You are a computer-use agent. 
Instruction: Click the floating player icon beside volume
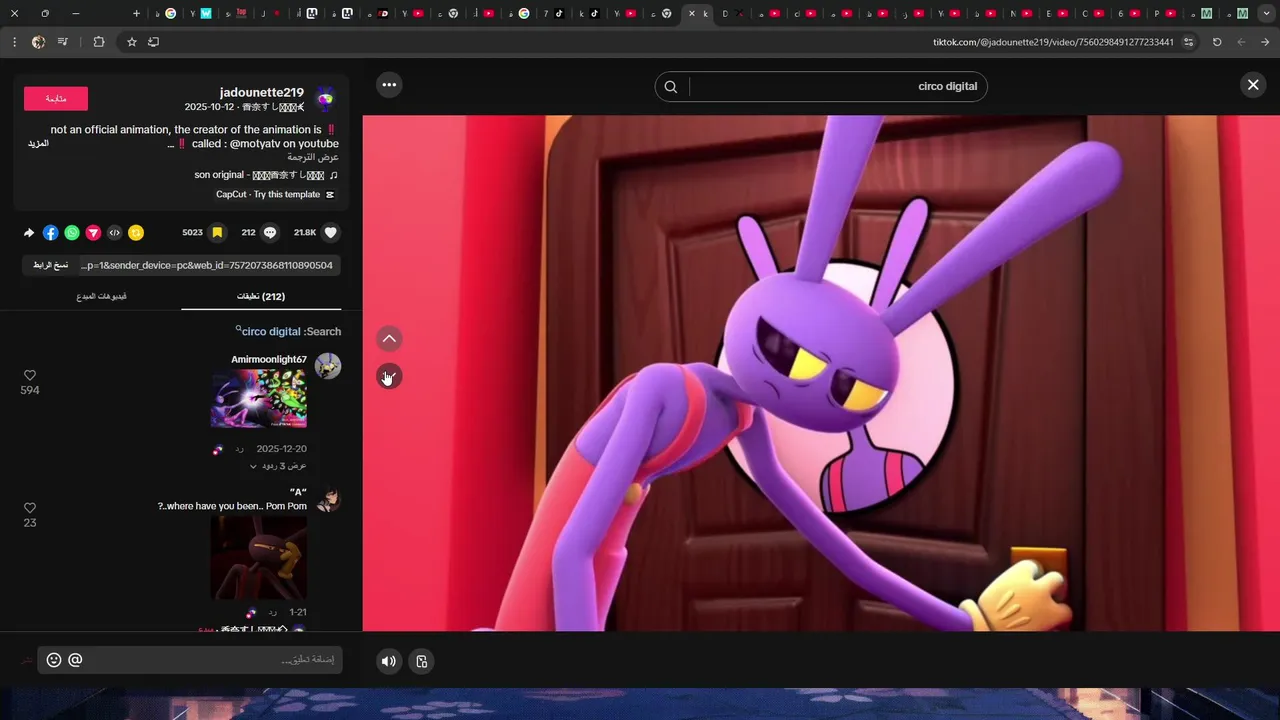click(422, 661)
